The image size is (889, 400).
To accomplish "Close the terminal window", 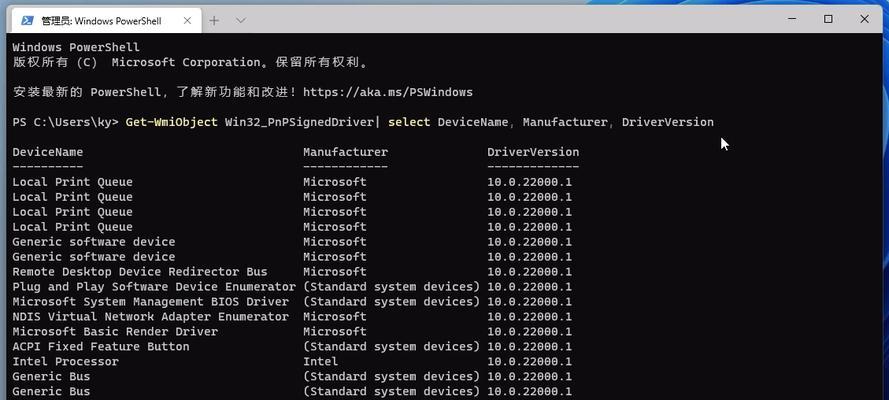I will click(x=864, y=19).
